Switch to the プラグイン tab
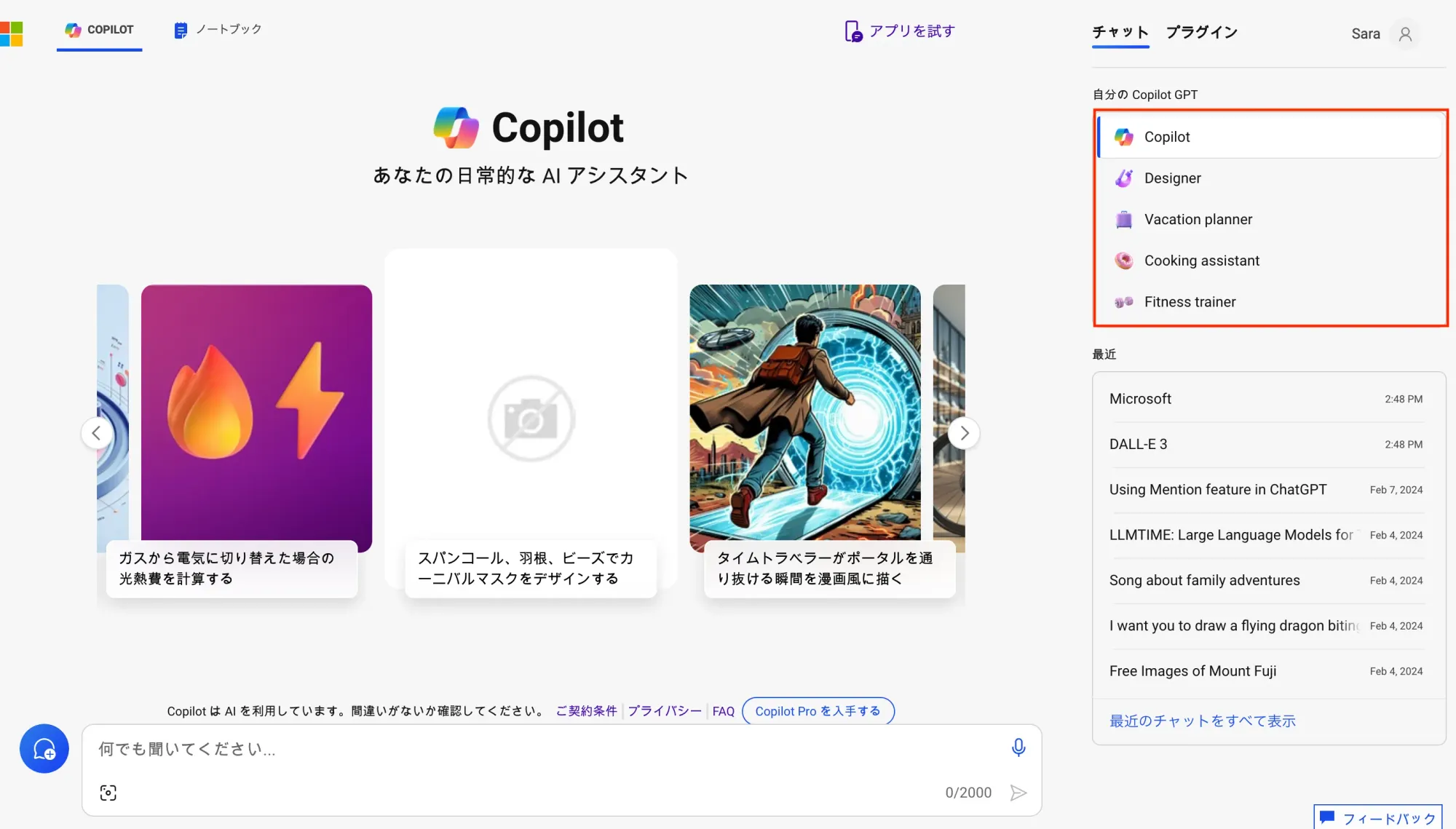 click(1202, 33)
